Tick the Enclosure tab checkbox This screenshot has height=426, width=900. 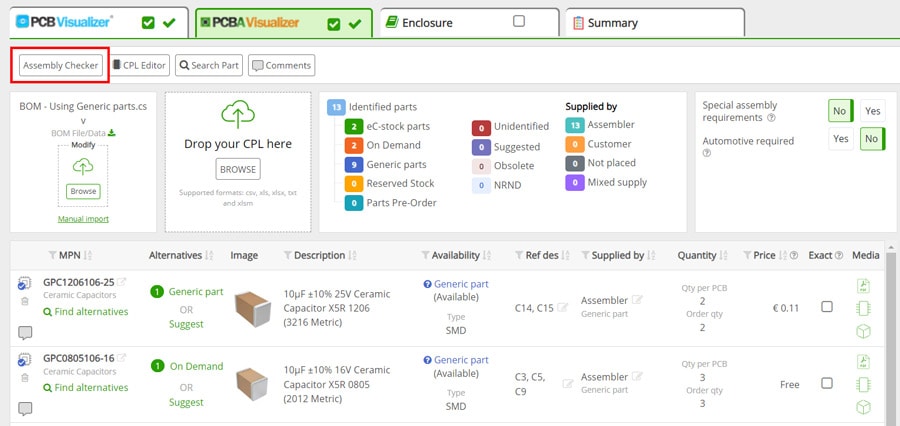(x=518, y=21)
